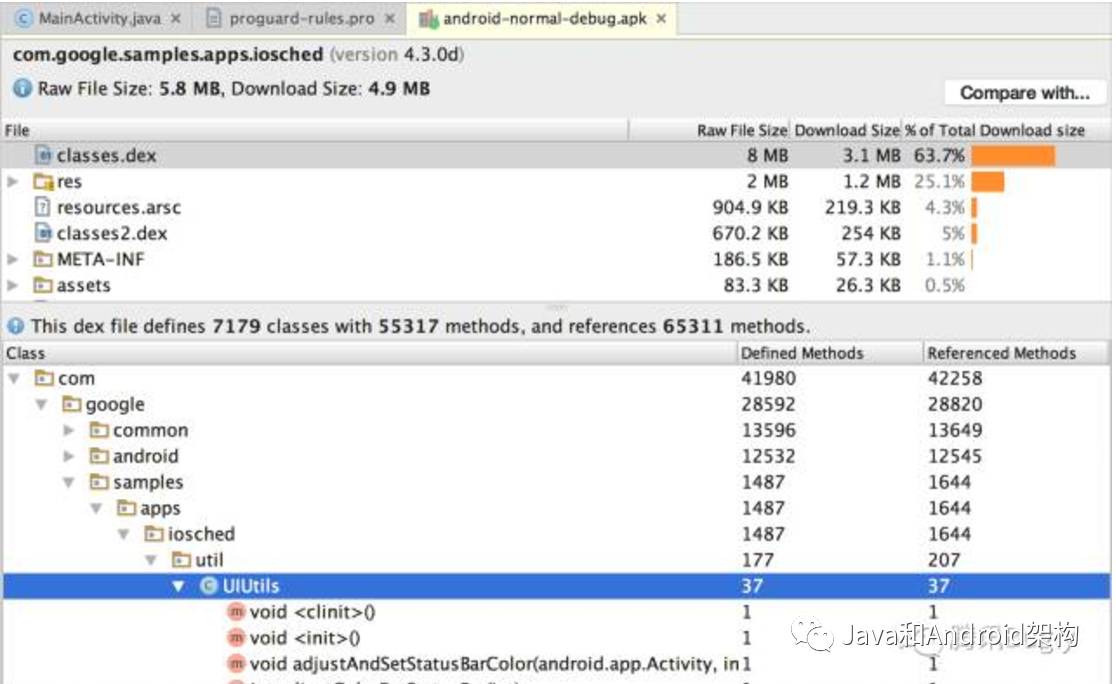Click the APK icon on android-normal-debug.apk tab
1116x684 pixels.
[428, 19]
